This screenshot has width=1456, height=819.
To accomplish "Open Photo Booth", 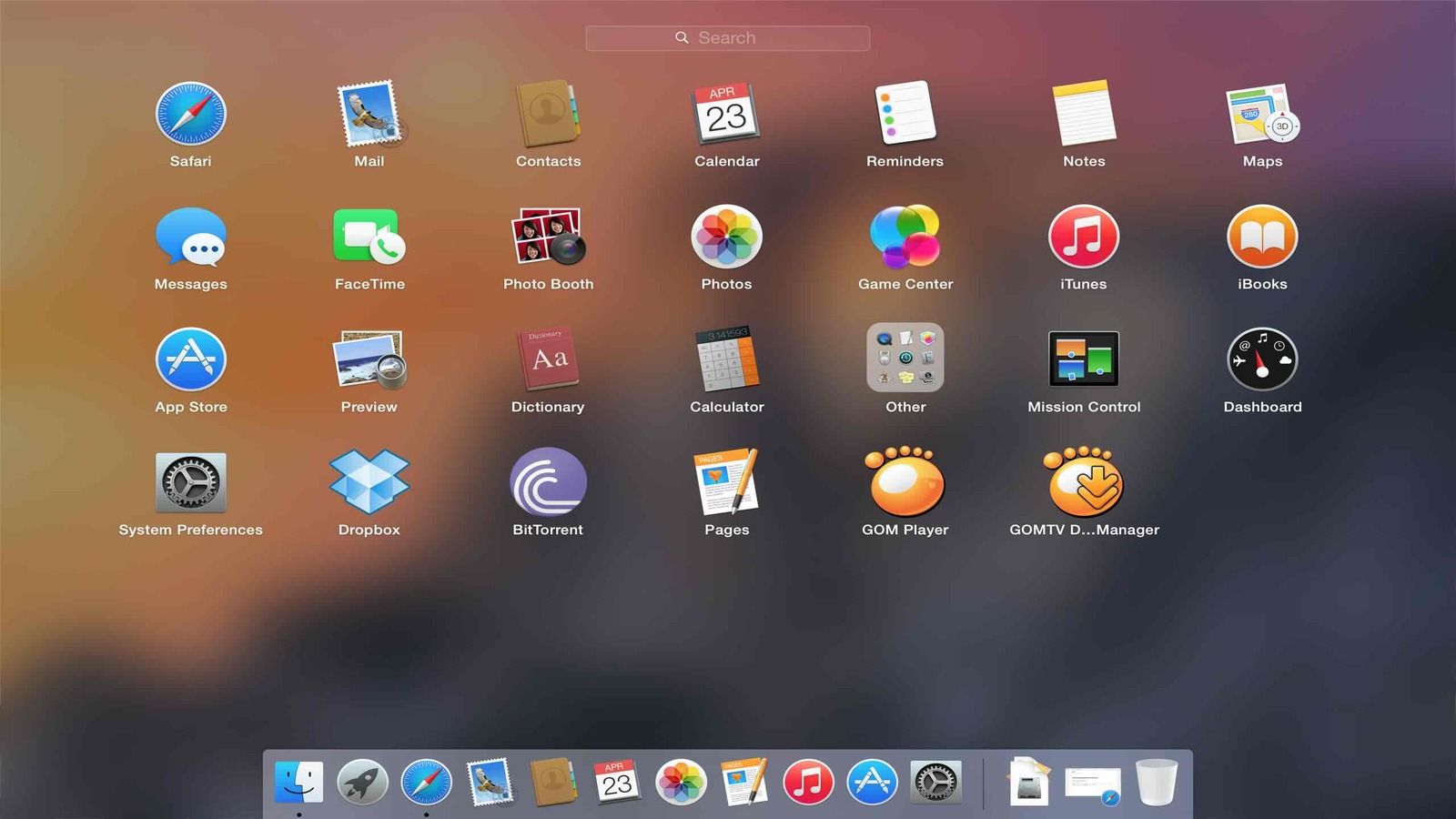I will [x=548, y=237].
